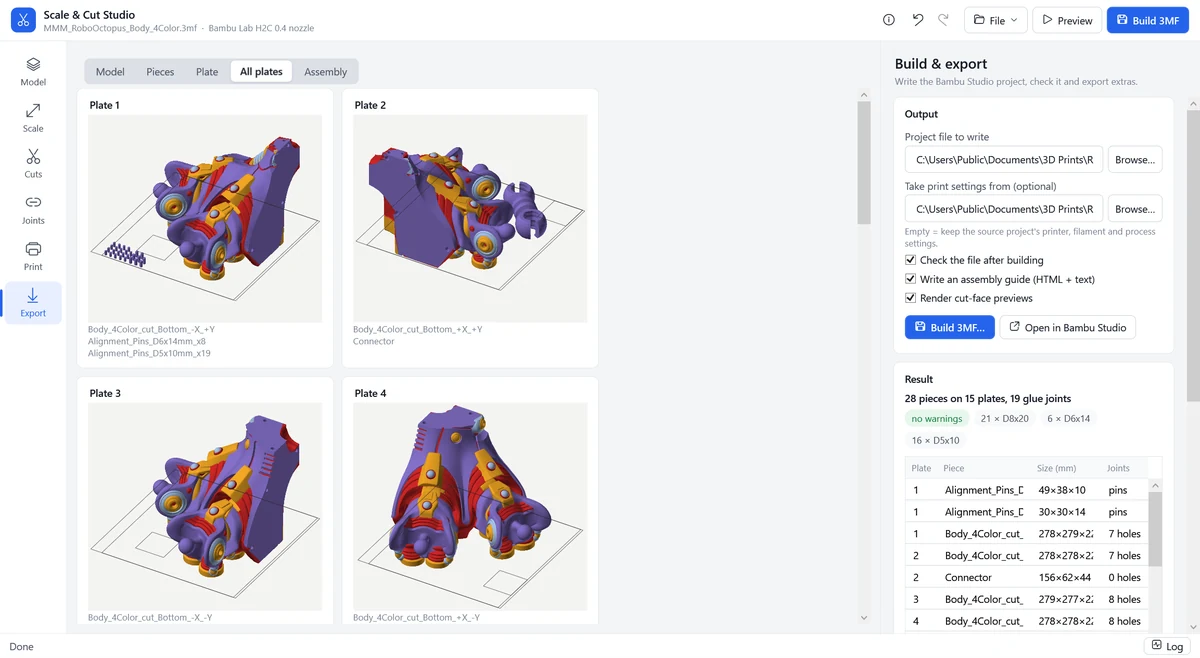Screen dimensions: 1200x658
Task: Click the 28 pieces on 15 plates summary
Action: (x=988, y=398)
